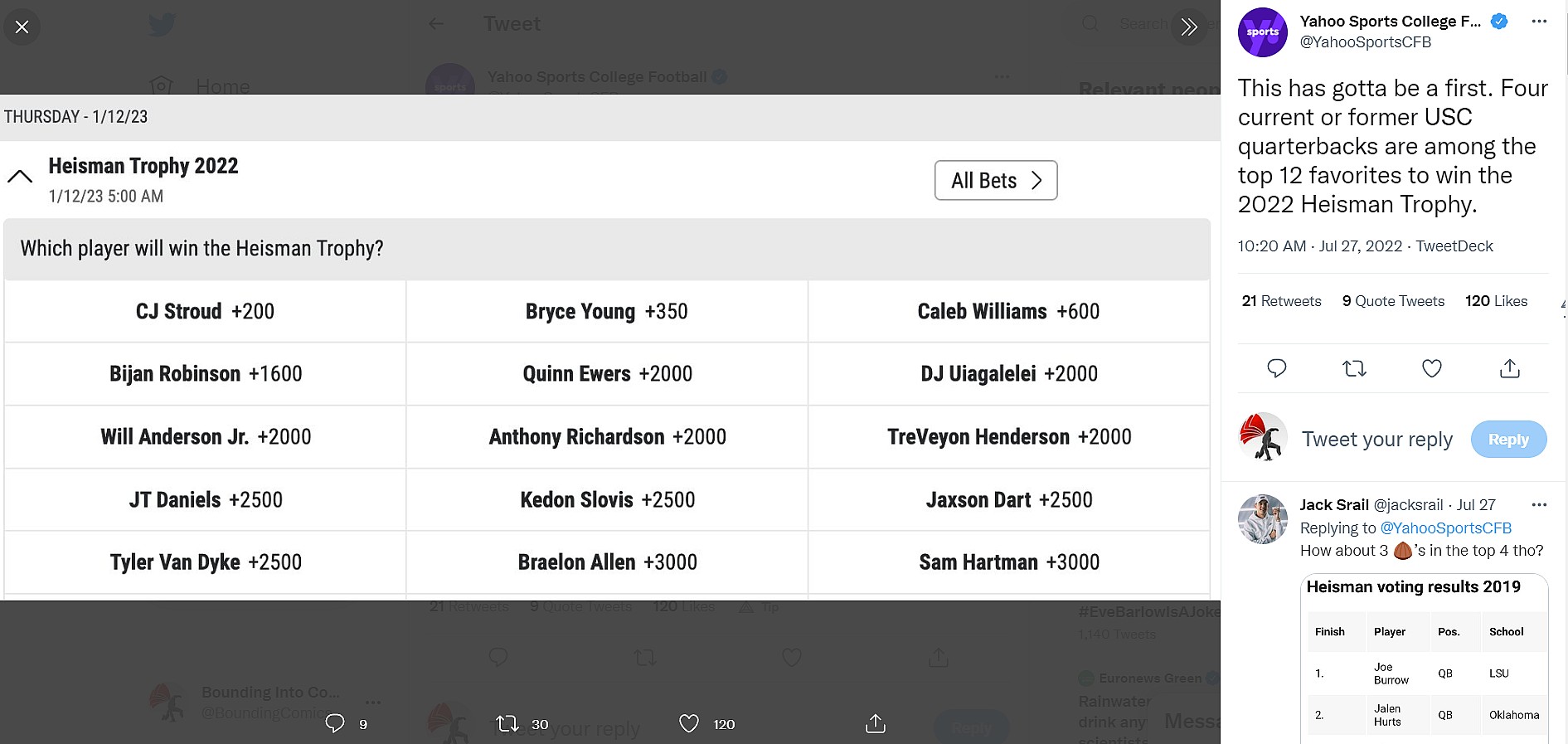Click the reply icon under the image
This screenshot has height=744, width=1568.
[335, 723]
